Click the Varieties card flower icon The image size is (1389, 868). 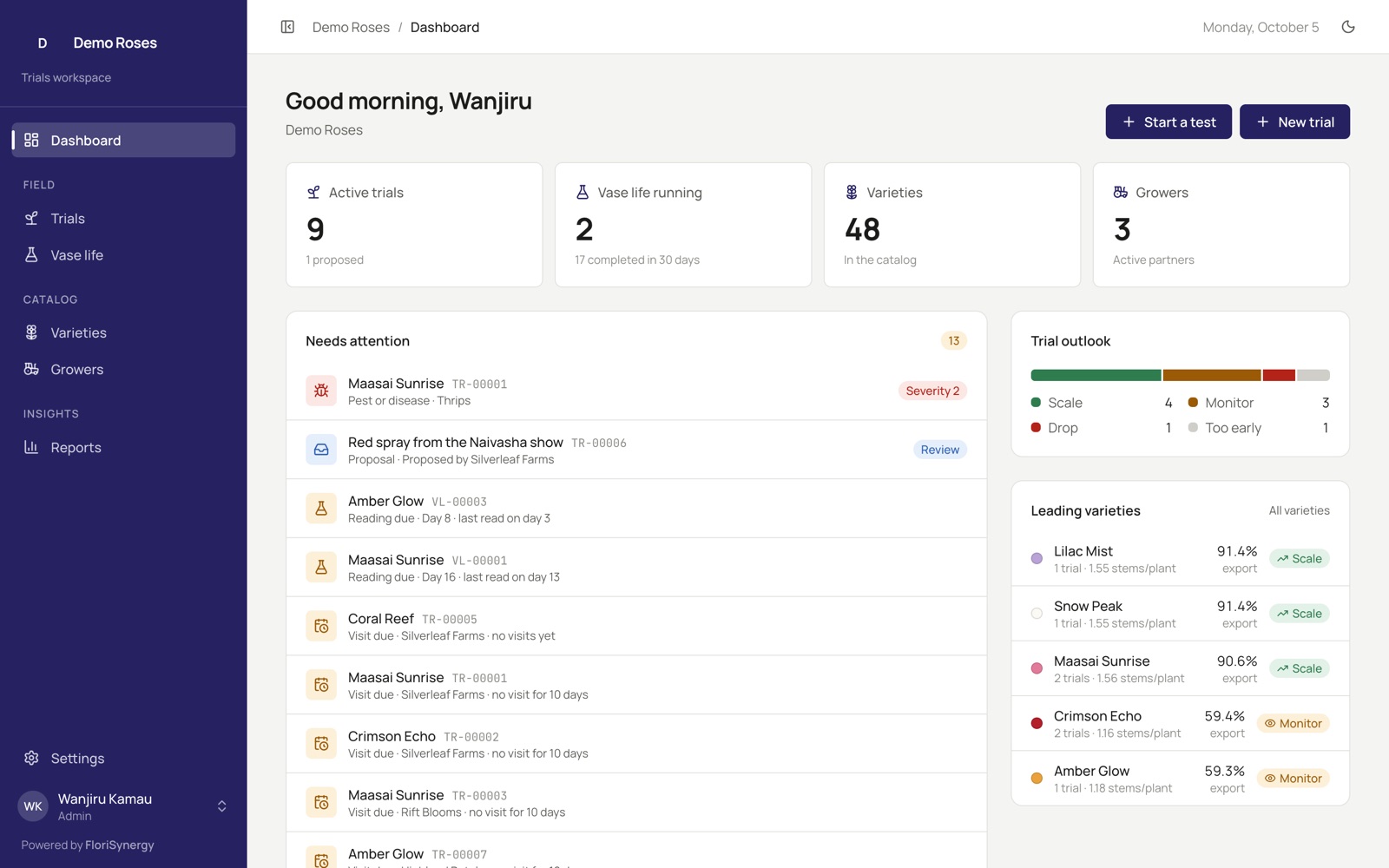(852, 193)
